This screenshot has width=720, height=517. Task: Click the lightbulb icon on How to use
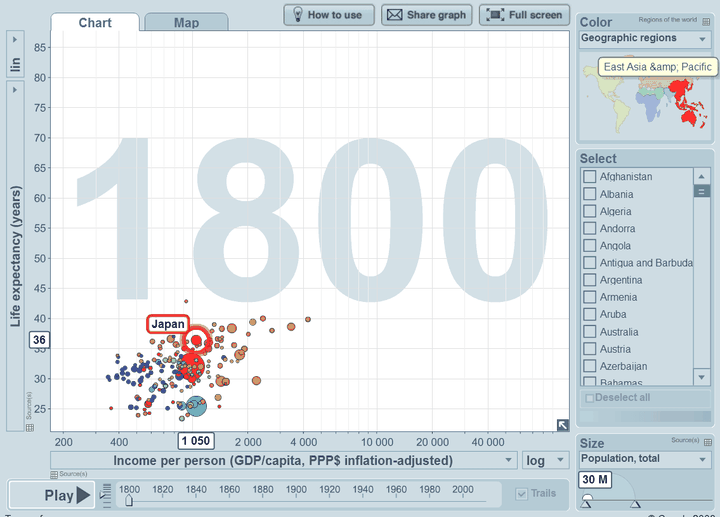coord(298,15)
